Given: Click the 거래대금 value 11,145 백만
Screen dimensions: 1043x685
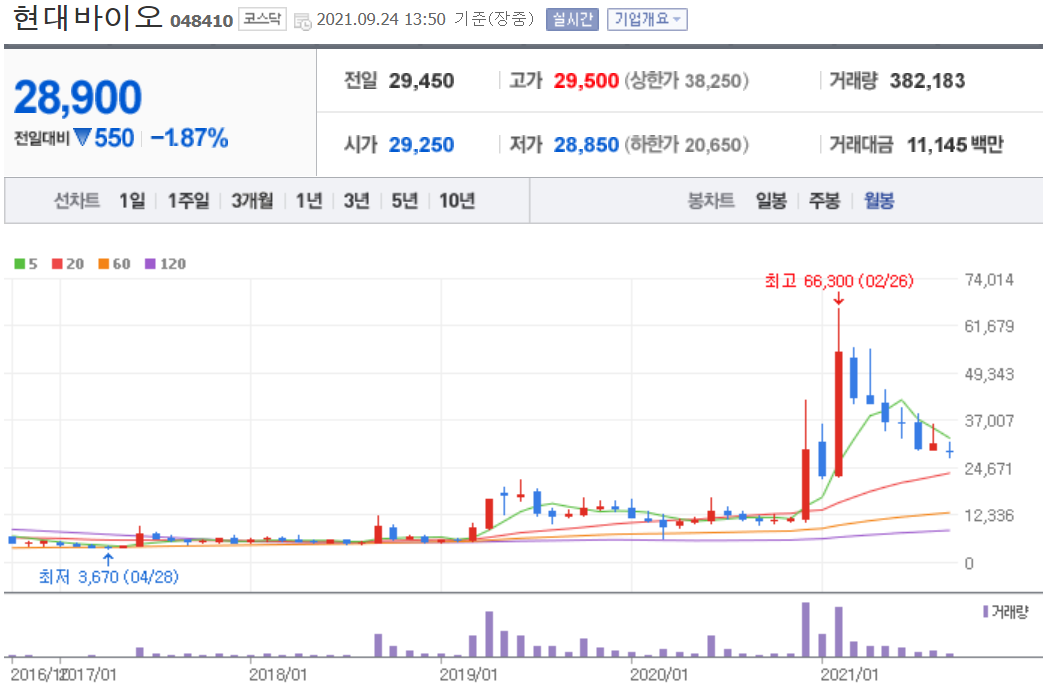Looking at the screenshot, I should point(955,144).
